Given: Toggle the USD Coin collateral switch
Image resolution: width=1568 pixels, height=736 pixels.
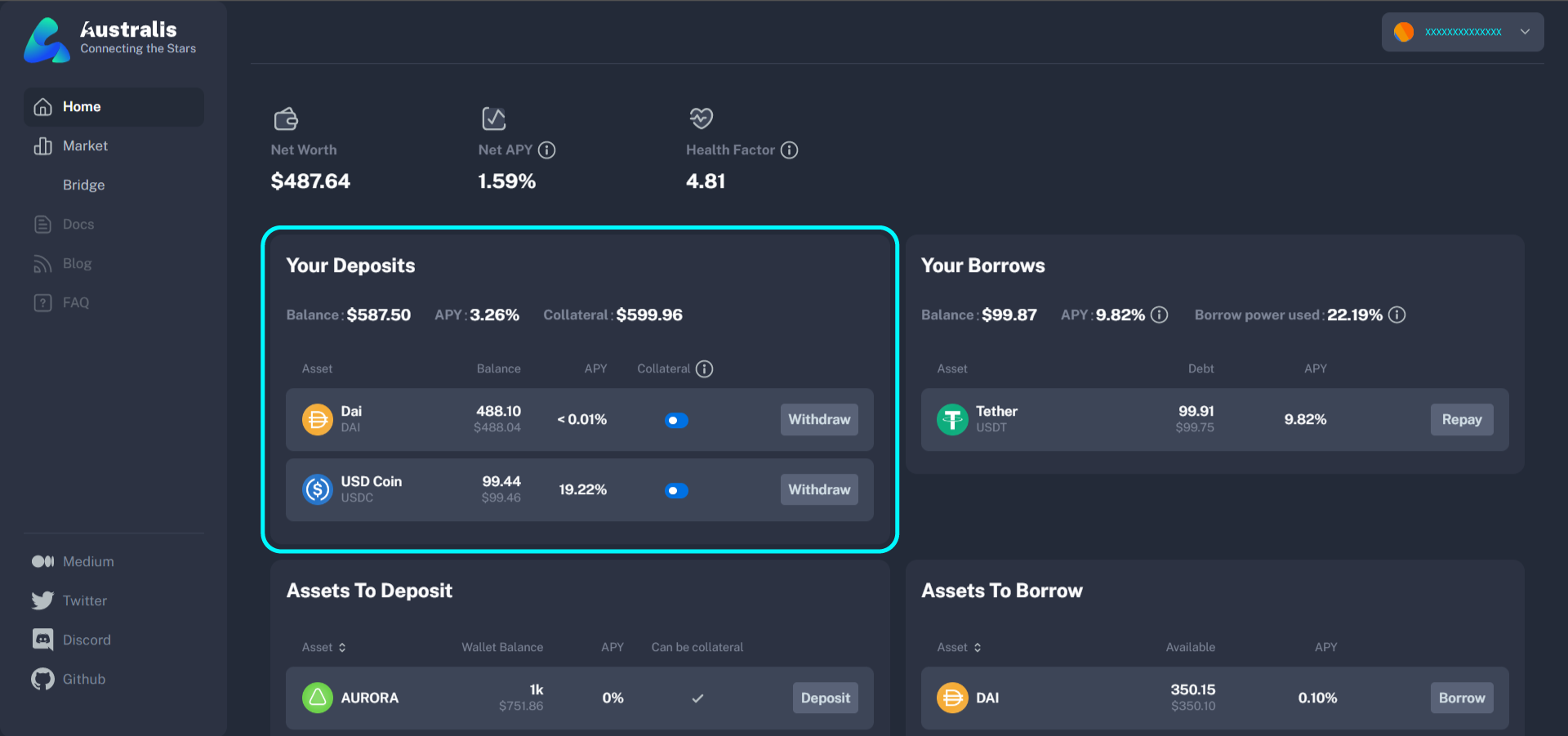Looking at the screenshot, I should 676,491.
